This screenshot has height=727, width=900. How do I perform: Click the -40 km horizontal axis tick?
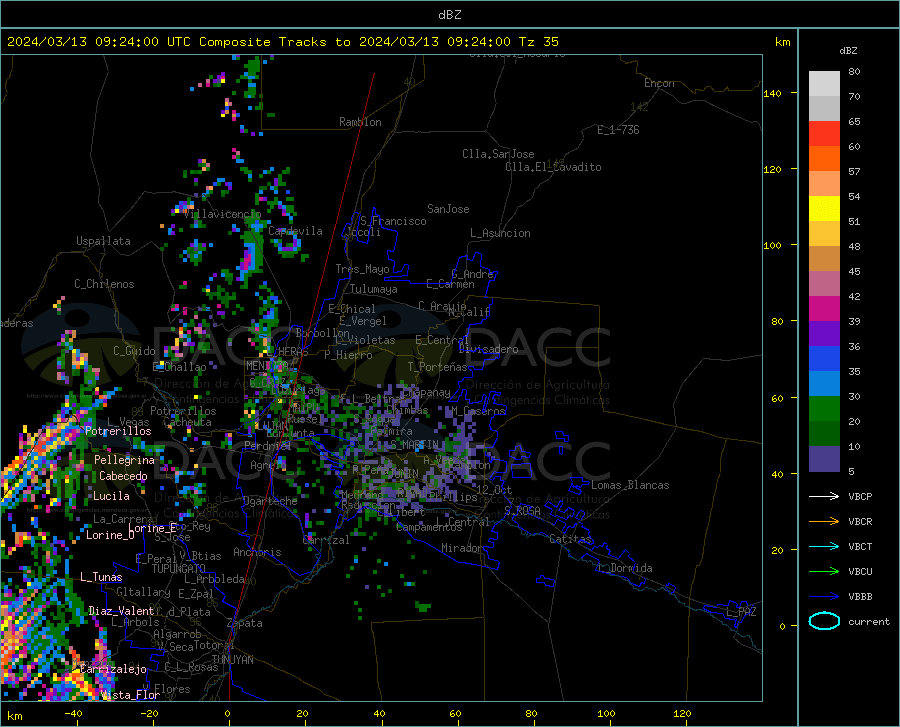tap(73, 713)
